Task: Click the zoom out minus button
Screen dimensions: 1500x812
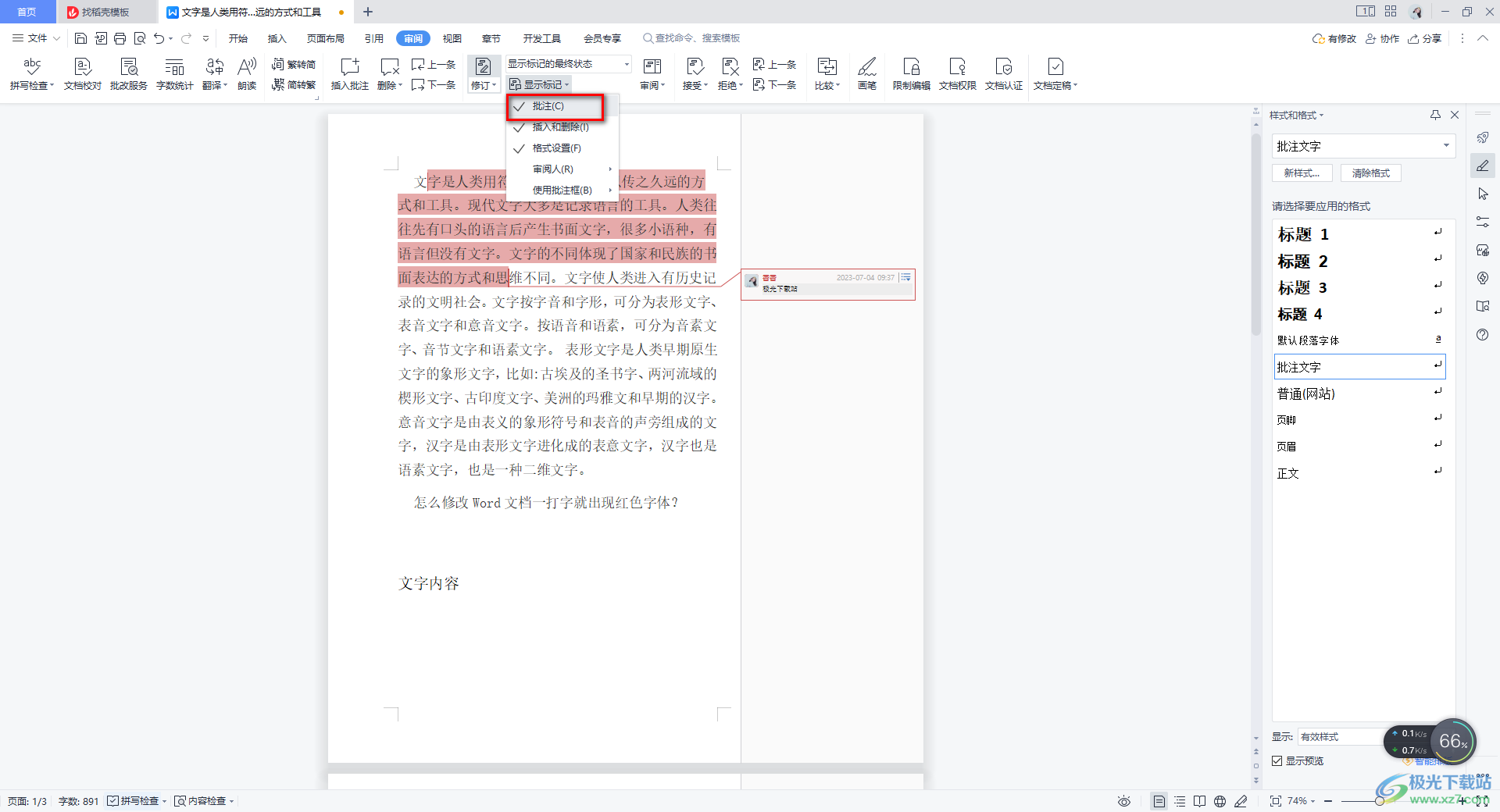Action: tap(1328, 801)
